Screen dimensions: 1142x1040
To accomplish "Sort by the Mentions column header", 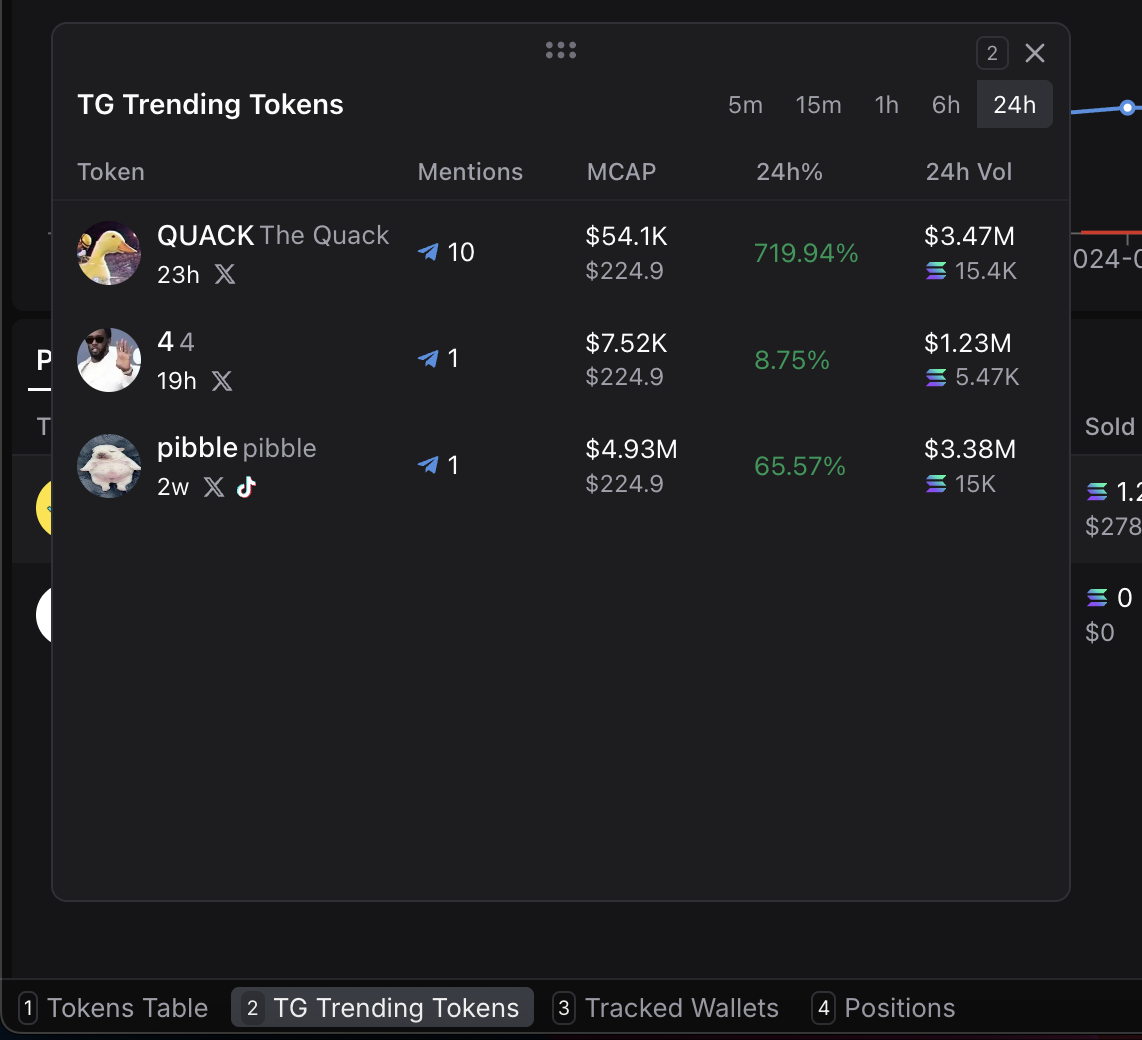I will point(470,172).
